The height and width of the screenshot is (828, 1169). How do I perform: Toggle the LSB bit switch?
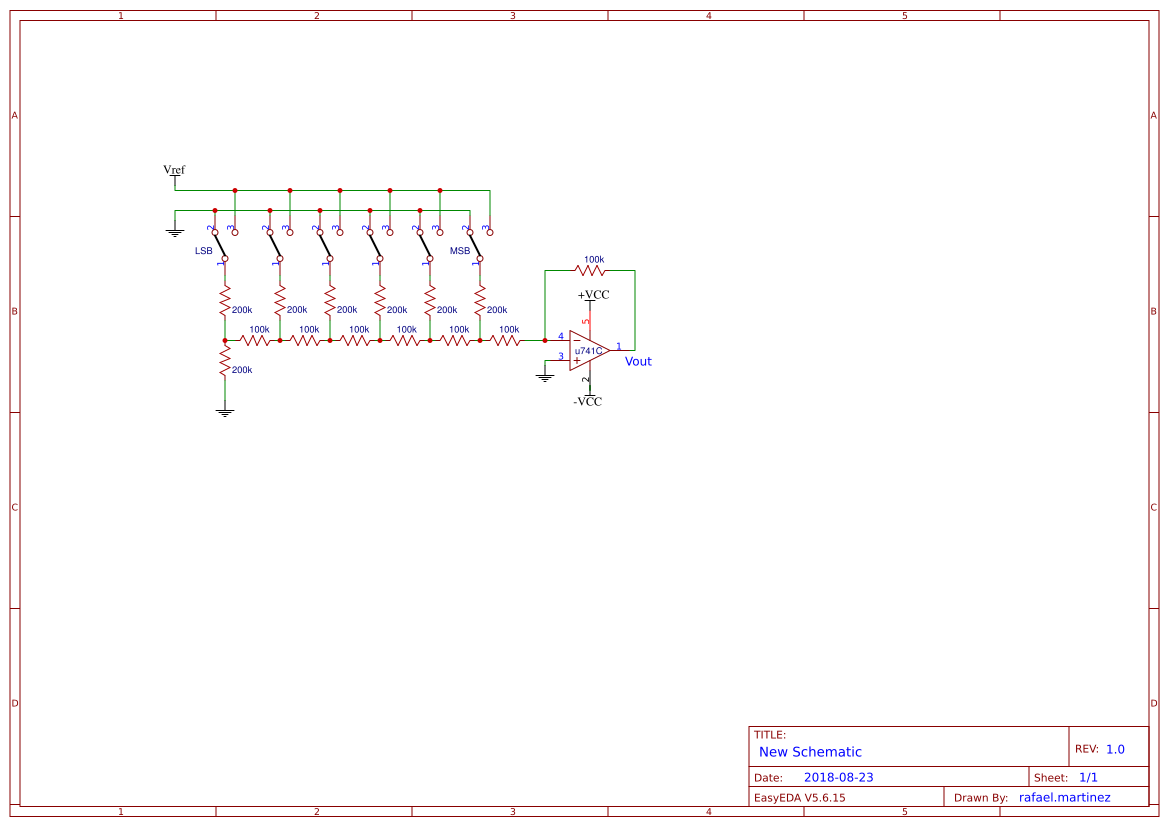(218, 245)
